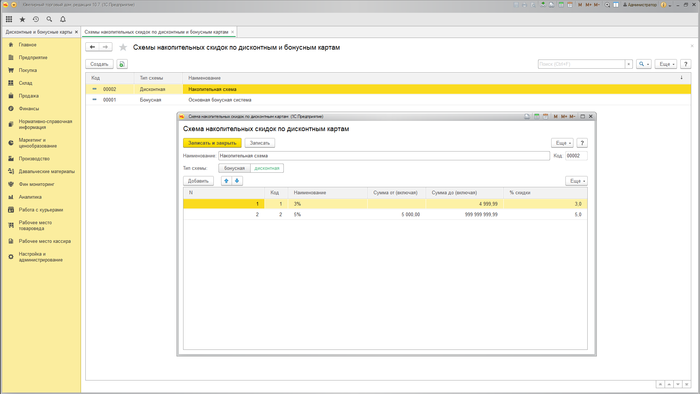This screenshot has height=394, width=700.
Task: Move row down with blue arrow
Action: pyautogui.click(x=237, y=181)
